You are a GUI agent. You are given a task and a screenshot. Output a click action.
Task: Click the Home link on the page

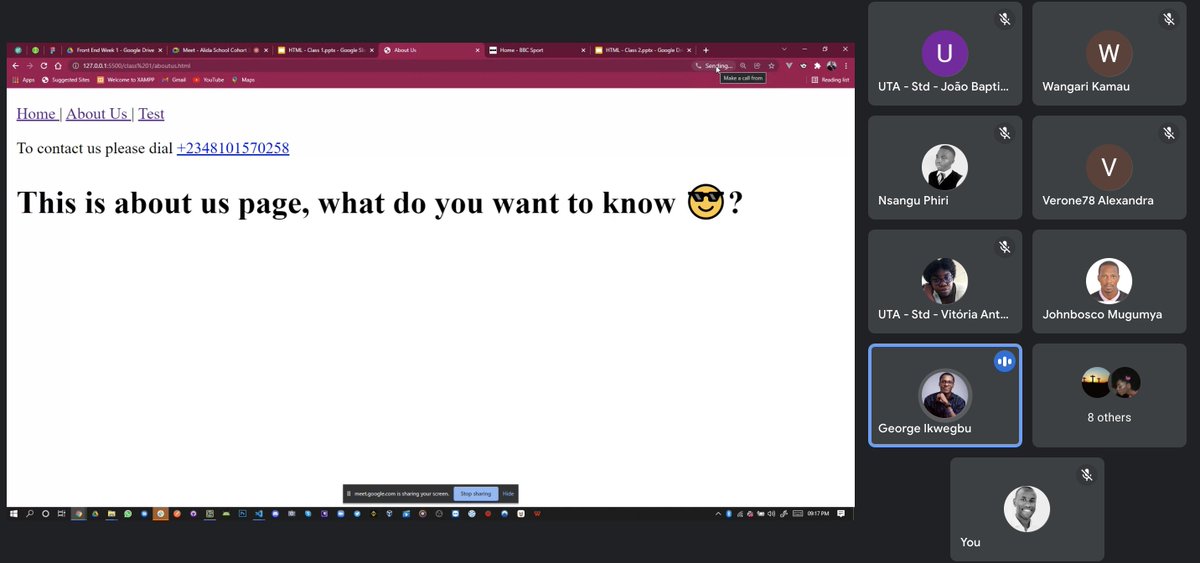pyautogui.click(x=36, y=114)
